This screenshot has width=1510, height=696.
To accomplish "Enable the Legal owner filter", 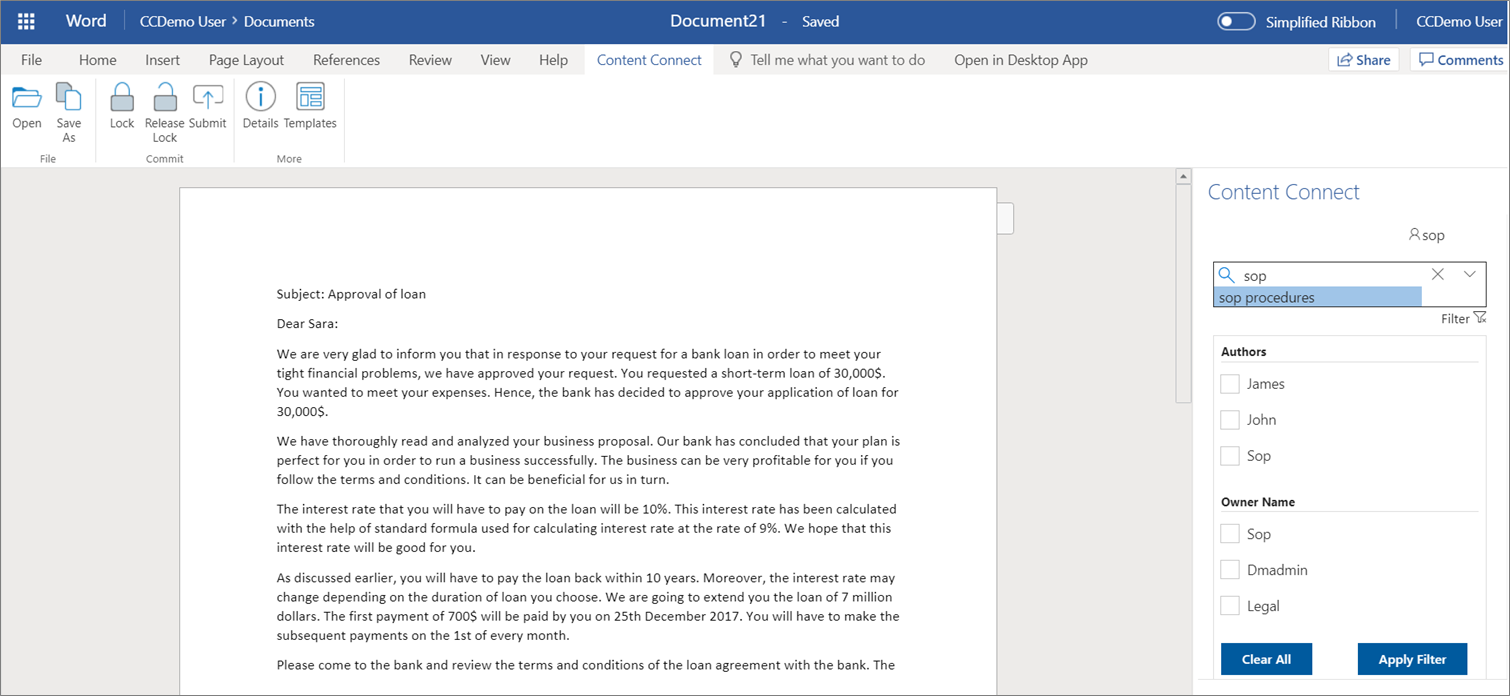I will tap(1229, 605).
